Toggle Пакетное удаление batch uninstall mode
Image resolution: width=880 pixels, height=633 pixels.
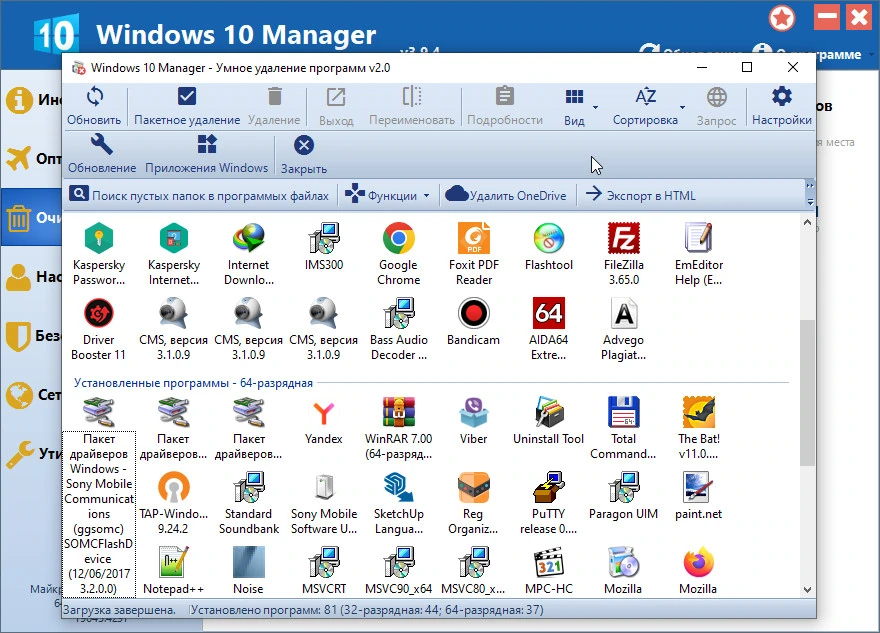187,106
